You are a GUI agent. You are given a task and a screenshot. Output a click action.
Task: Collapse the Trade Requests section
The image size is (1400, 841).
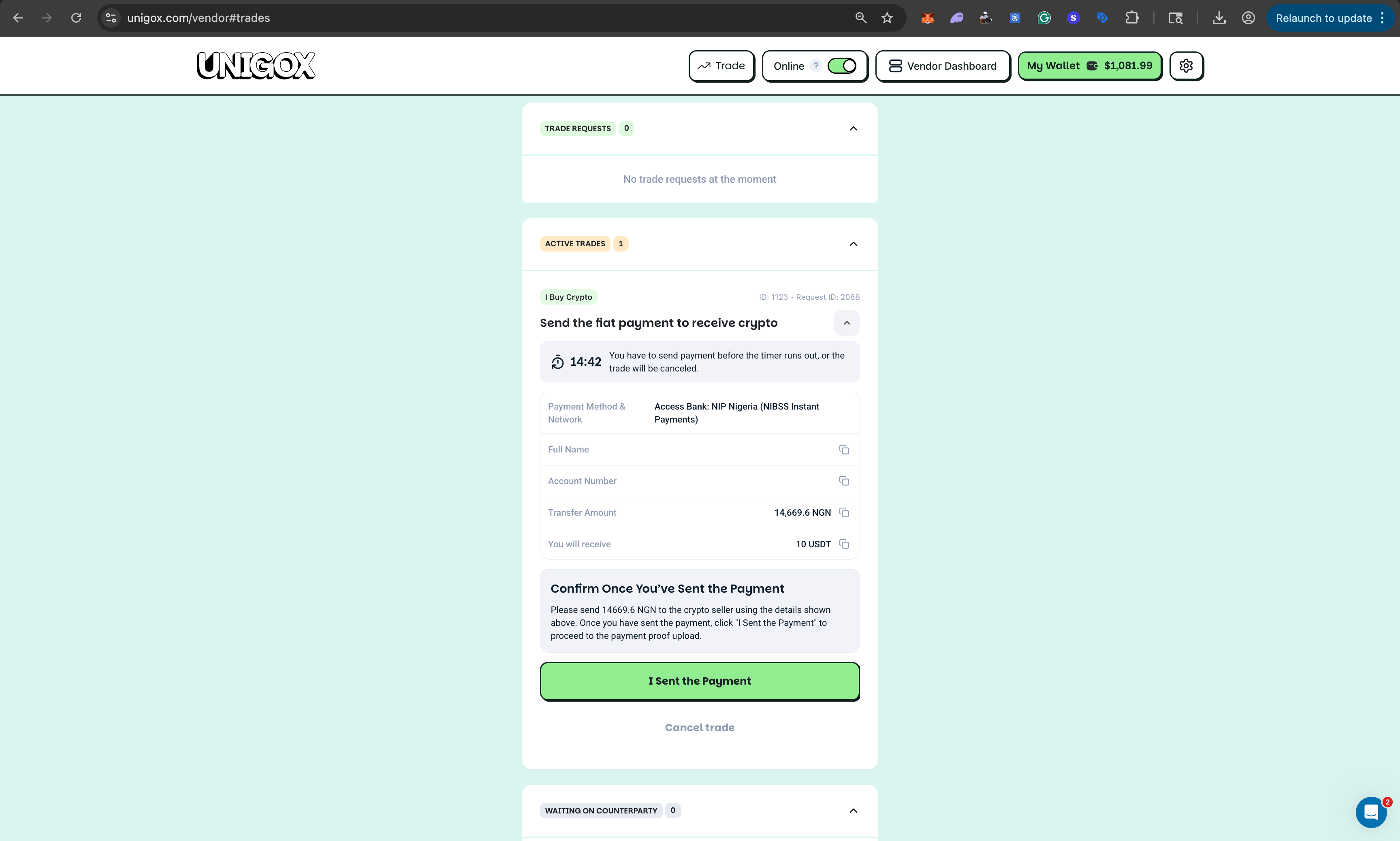[x=853, y=129]
